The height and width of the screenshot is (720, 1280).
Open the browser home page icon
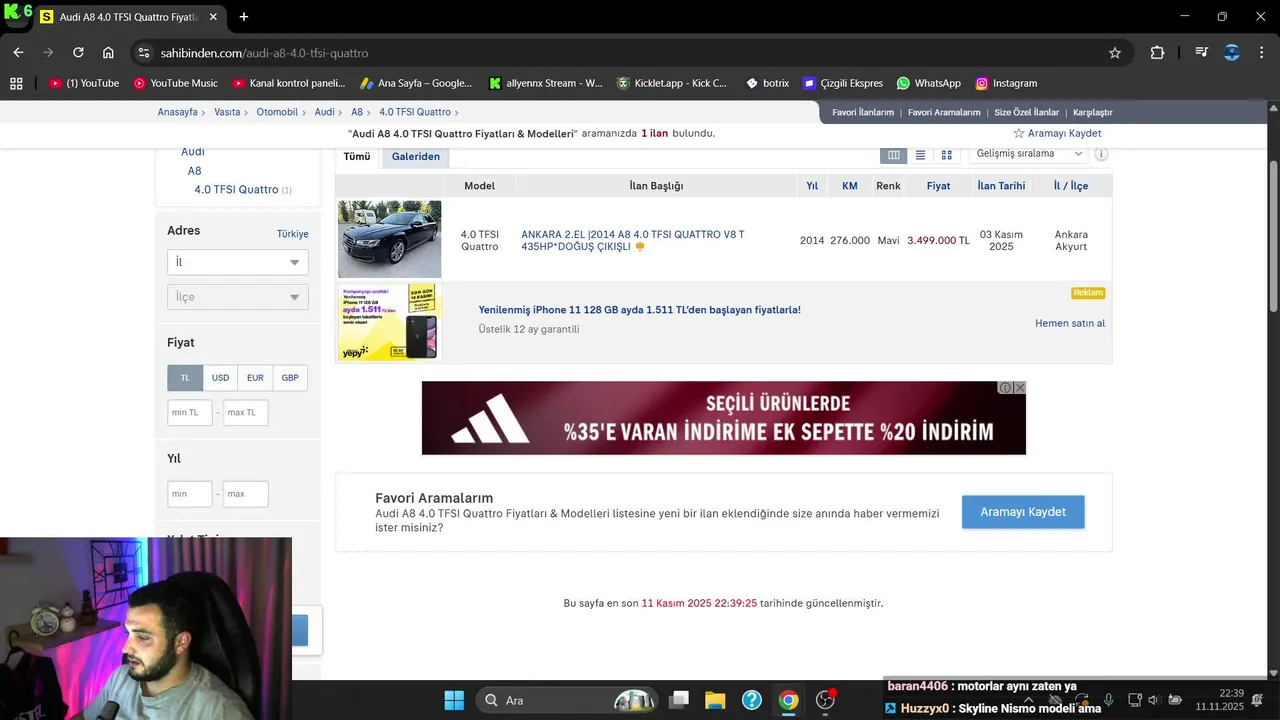(x=108, y=53)
